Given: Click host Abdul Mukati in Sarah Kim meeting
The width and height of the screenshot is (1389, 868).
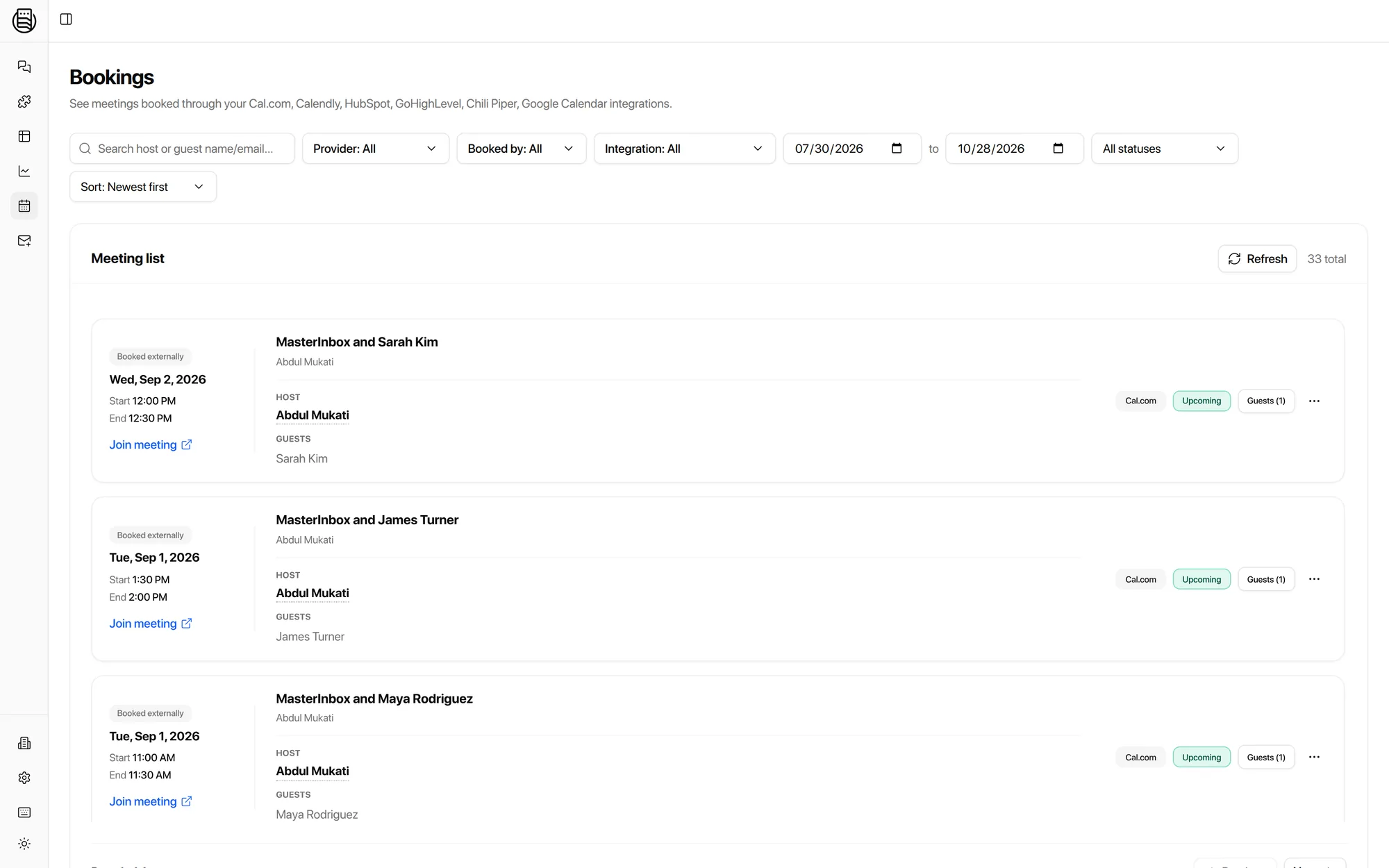Looking at the screenshot, I should 313,415.
